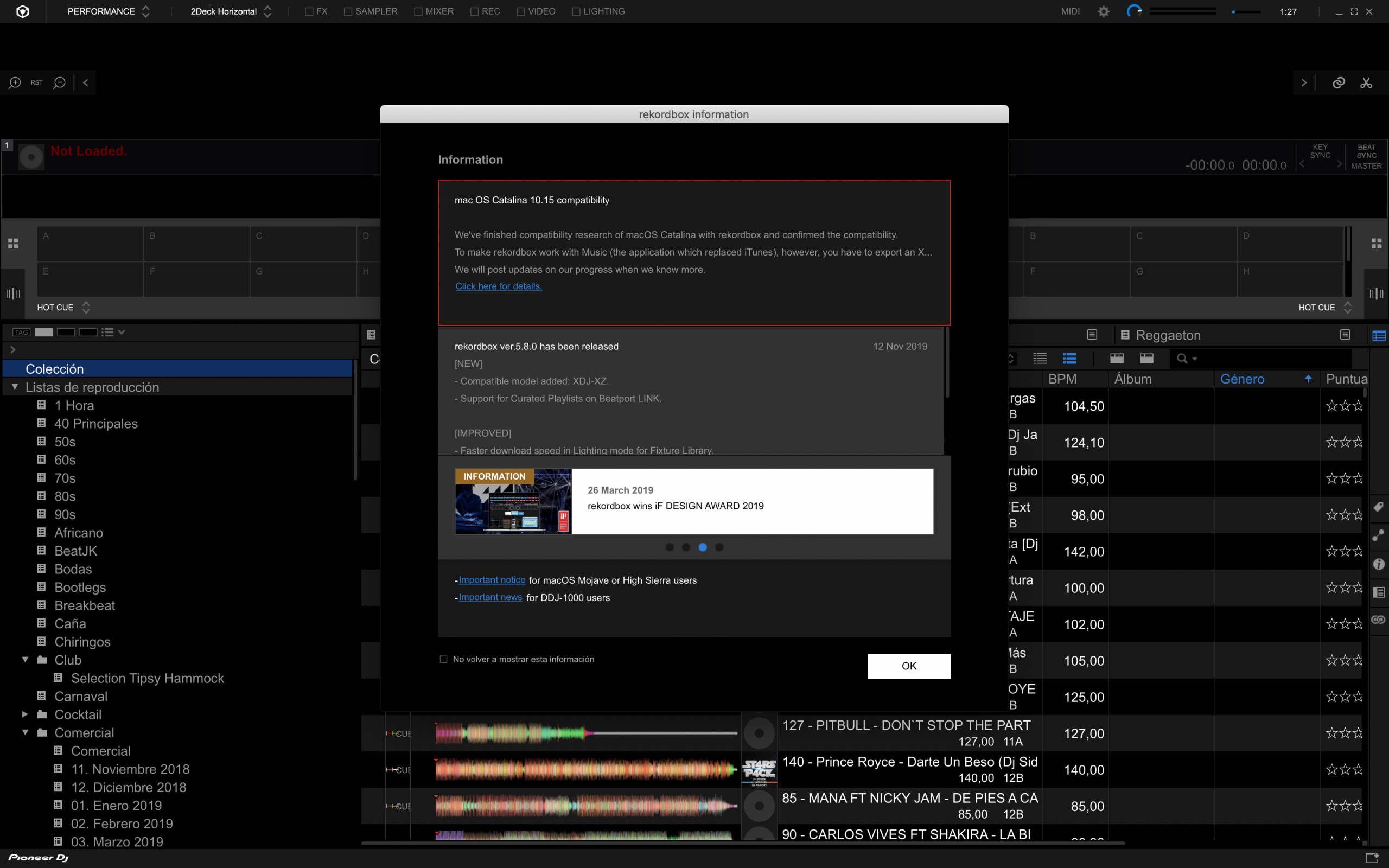
Task: Reset waveform zoom with RST
Action: click(37, 82)
